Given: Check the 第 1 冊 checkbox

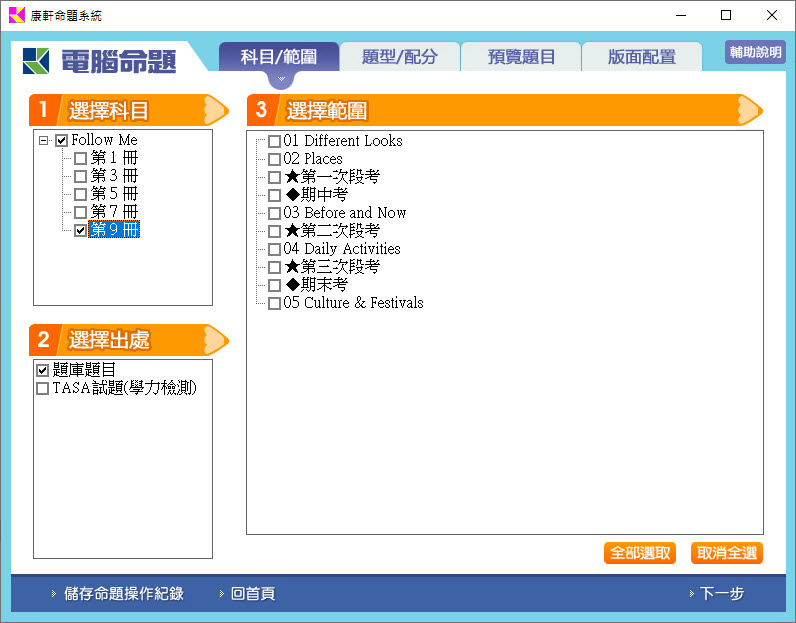Looking at the screenshot, I should click(x=80, y=158).
